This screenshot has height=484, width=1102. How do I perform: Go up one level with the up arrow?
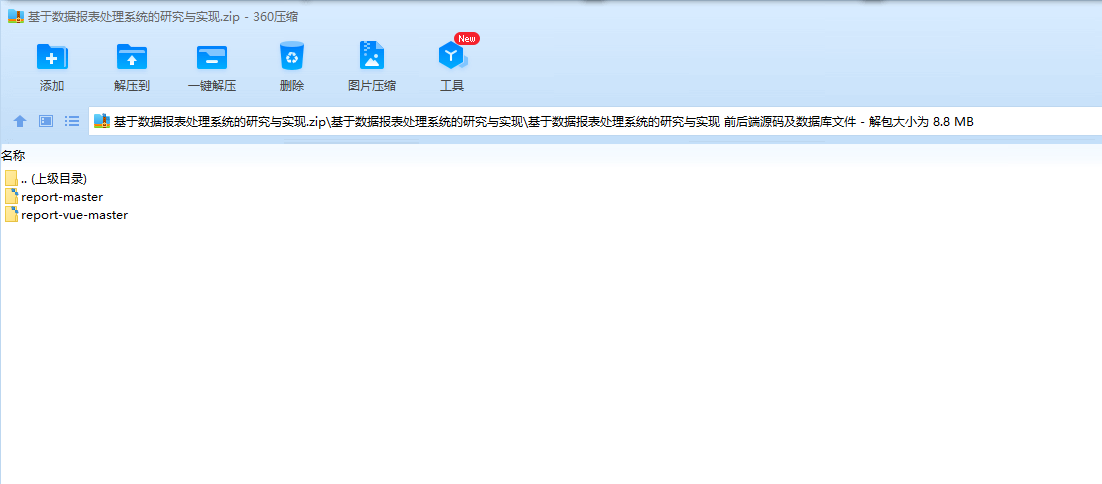click(20, 121)
